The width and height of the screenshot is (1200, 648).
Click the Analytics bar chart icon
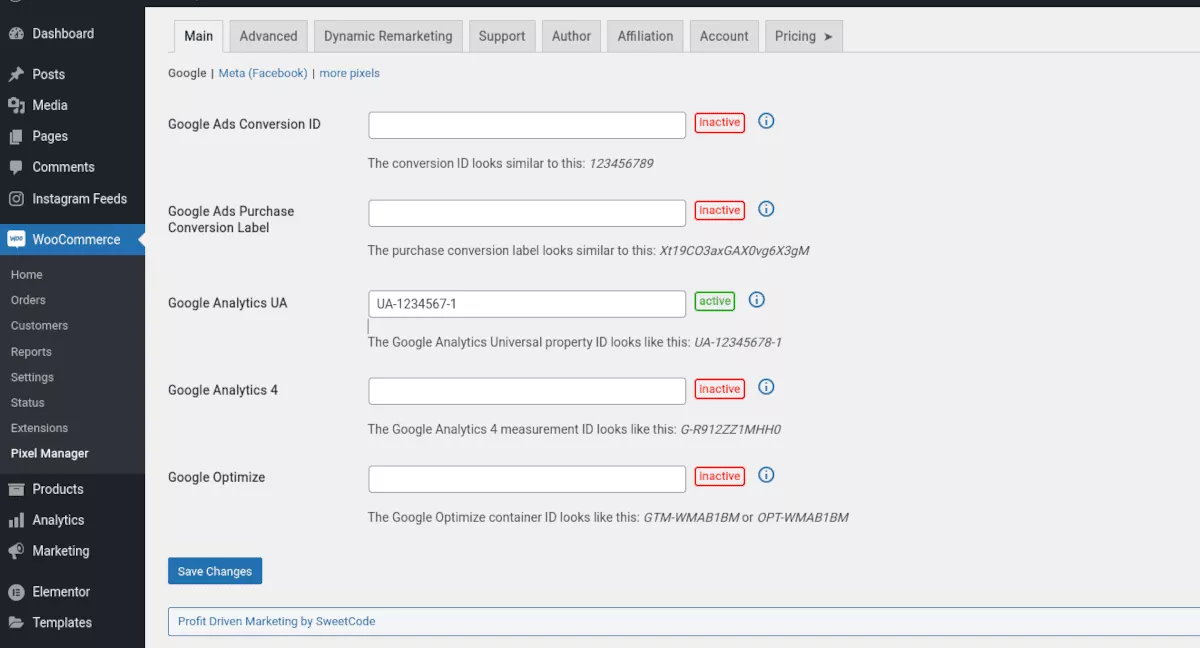coord(16,520)
